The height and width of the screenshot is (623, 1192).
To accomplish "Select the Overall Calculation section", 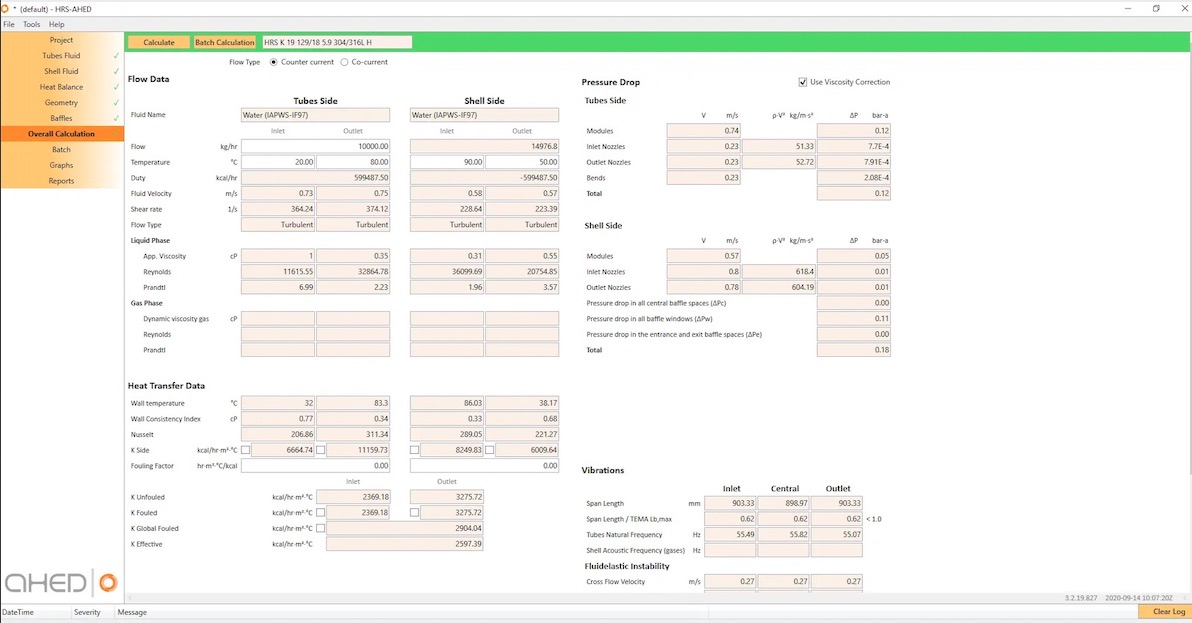I will coord(62,134).
